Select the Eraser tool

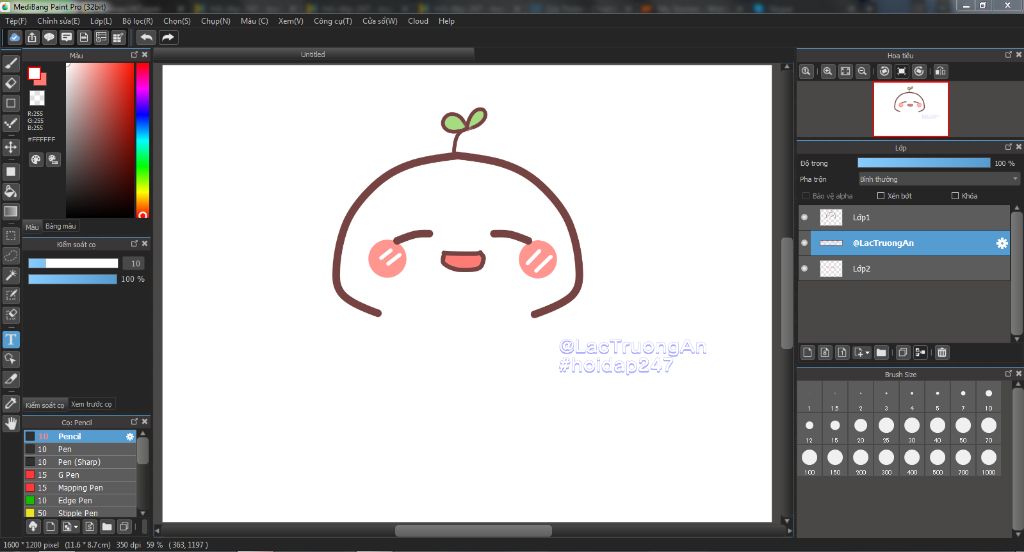tap(10, 83)
